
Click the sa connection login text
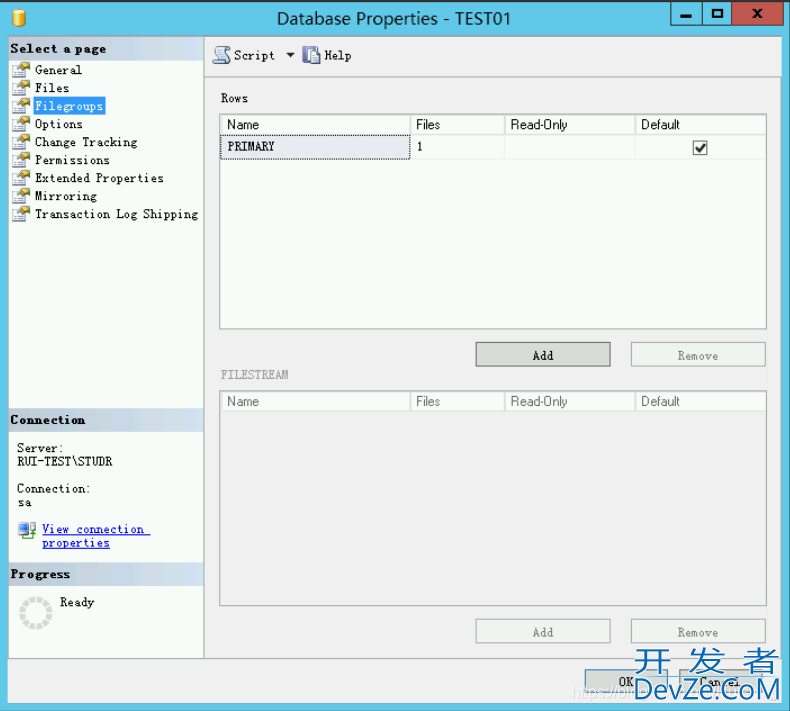point(24,502)
